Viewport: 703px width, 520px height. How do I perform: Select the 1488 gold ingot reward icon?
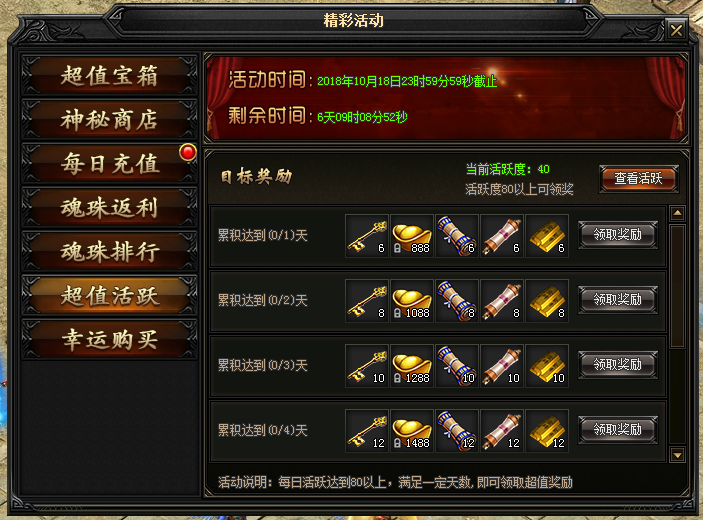412,431
